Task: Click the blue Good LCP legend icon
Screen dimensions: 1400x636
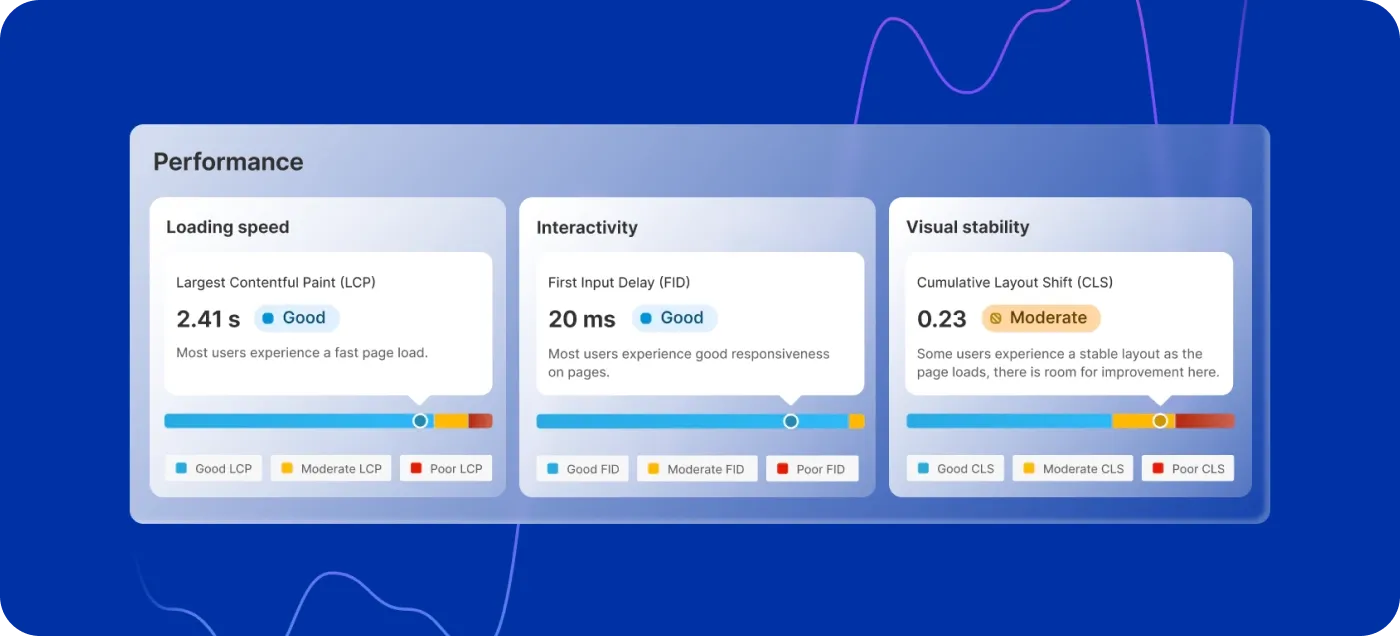Action: pyautogui.click(x=181, y=468)
